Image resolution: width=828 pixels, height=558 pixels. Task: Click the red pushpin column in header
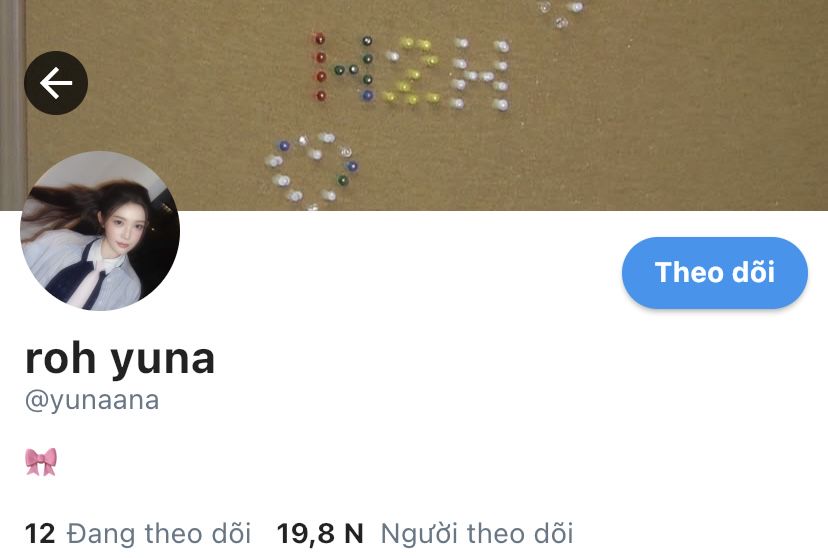[x=320, y=67]
